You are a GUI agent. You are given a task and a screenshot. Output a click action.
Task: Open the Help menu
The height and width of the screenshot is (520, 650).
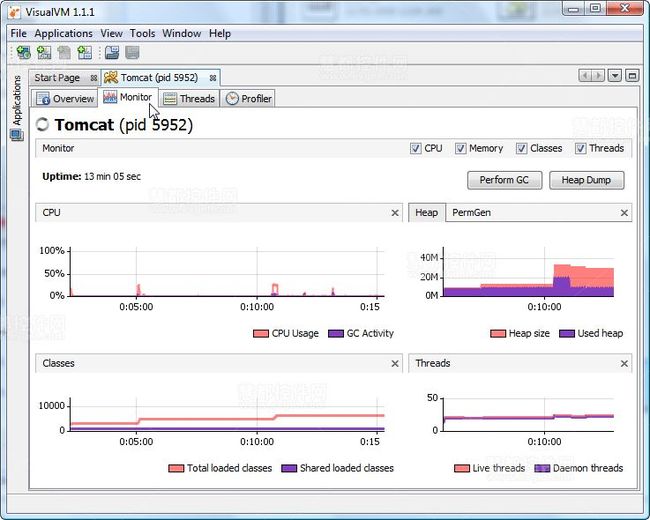click(x=220, y=34)
